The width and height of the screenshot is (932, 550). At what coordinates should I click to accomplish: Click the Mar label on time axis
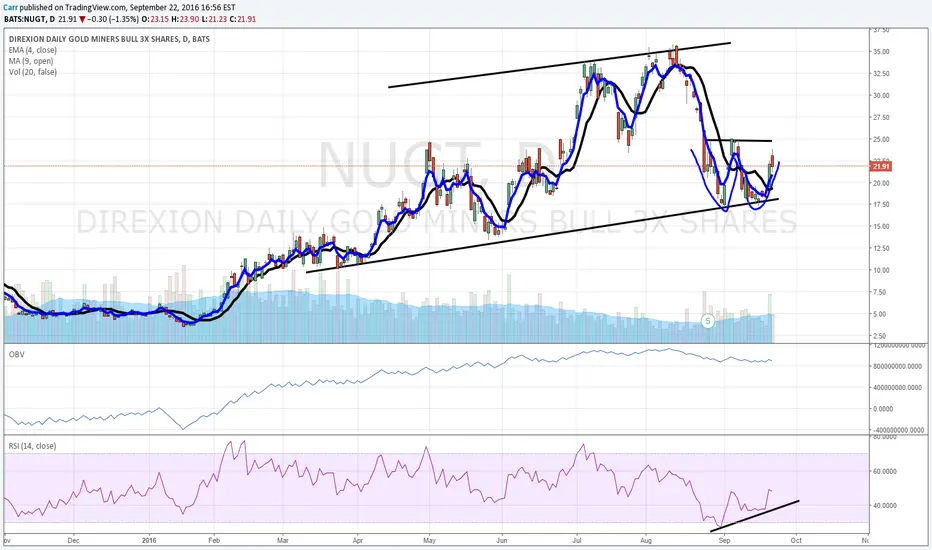[x=283, y=541]
